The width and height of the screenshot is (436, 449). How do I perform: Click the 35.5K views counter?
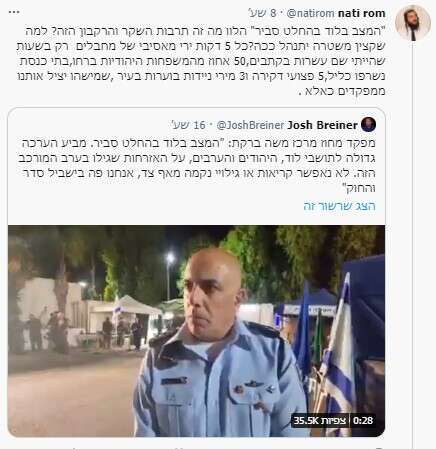coord(320,421)
